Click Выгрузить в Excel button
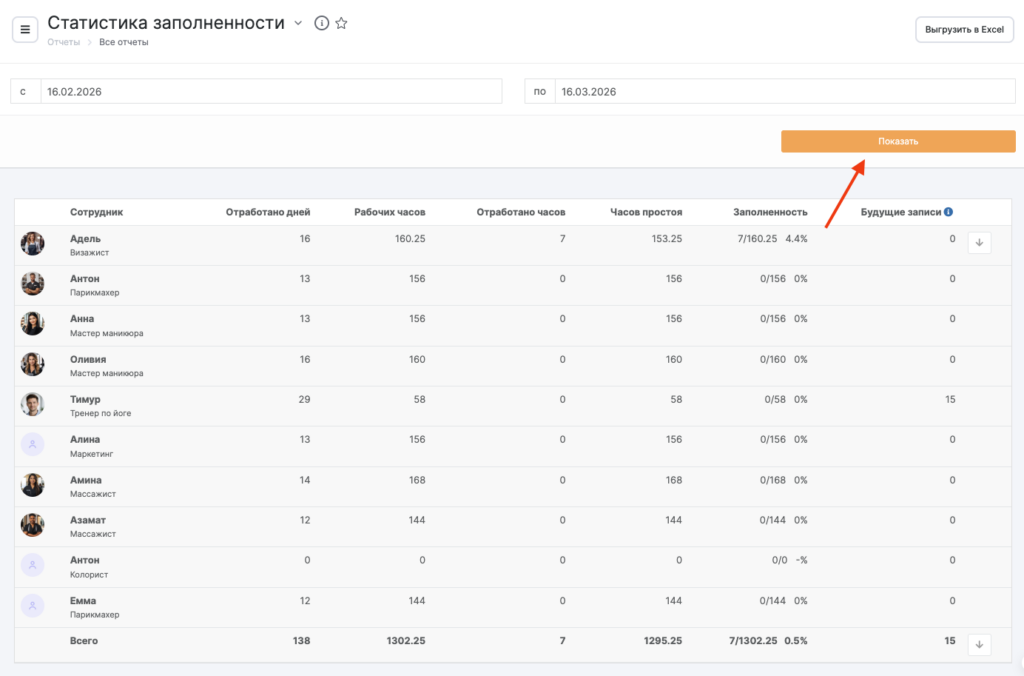This screenshot has width=1024, height=676. pos(964,29)
